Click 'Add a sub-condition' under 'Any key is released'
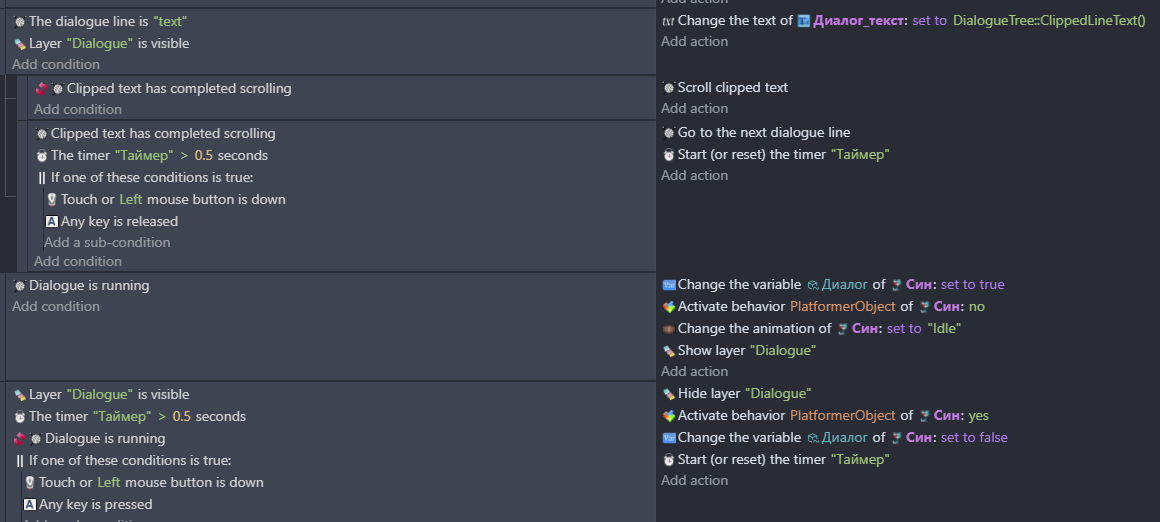The height and width of the screenshot is (522, 1160). click(107, 242)
